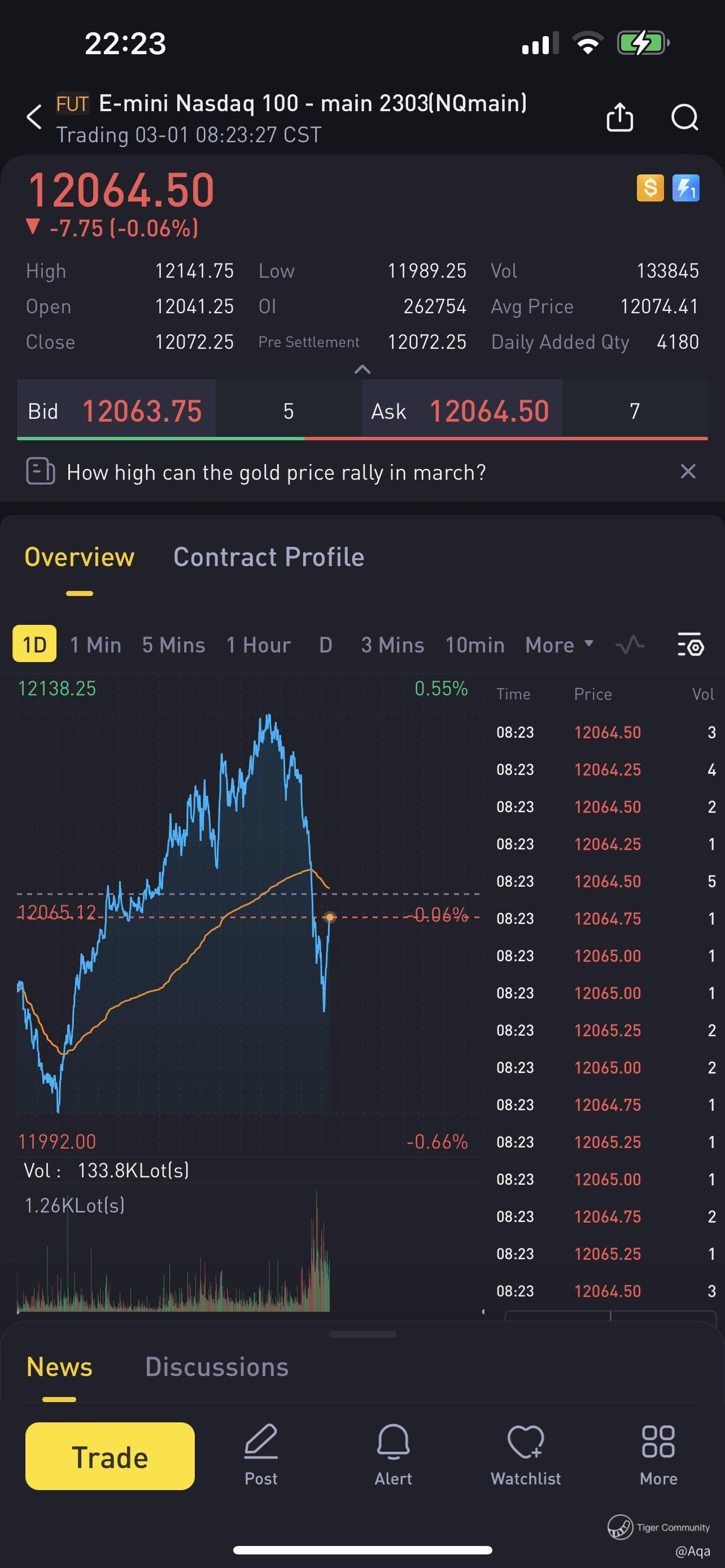This screenshot has width=725, height=1568.
Task: Open the News tab
Action: (x=59, y=1367)
